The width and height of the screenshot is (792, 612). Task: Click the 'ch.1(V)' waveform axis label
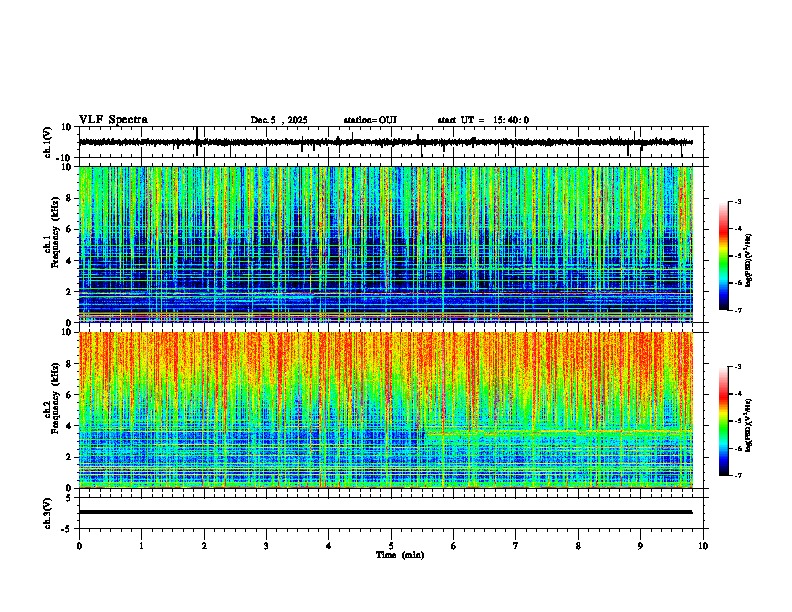pyautogui.click(x=48, y=142)
